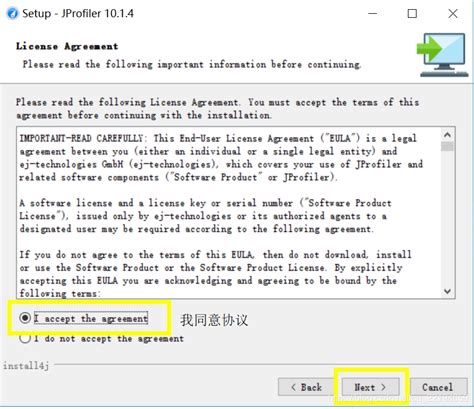Click the JProfiler icon in the title bar
The width and height of the screenshot is (474, 409).
[12, 14]
